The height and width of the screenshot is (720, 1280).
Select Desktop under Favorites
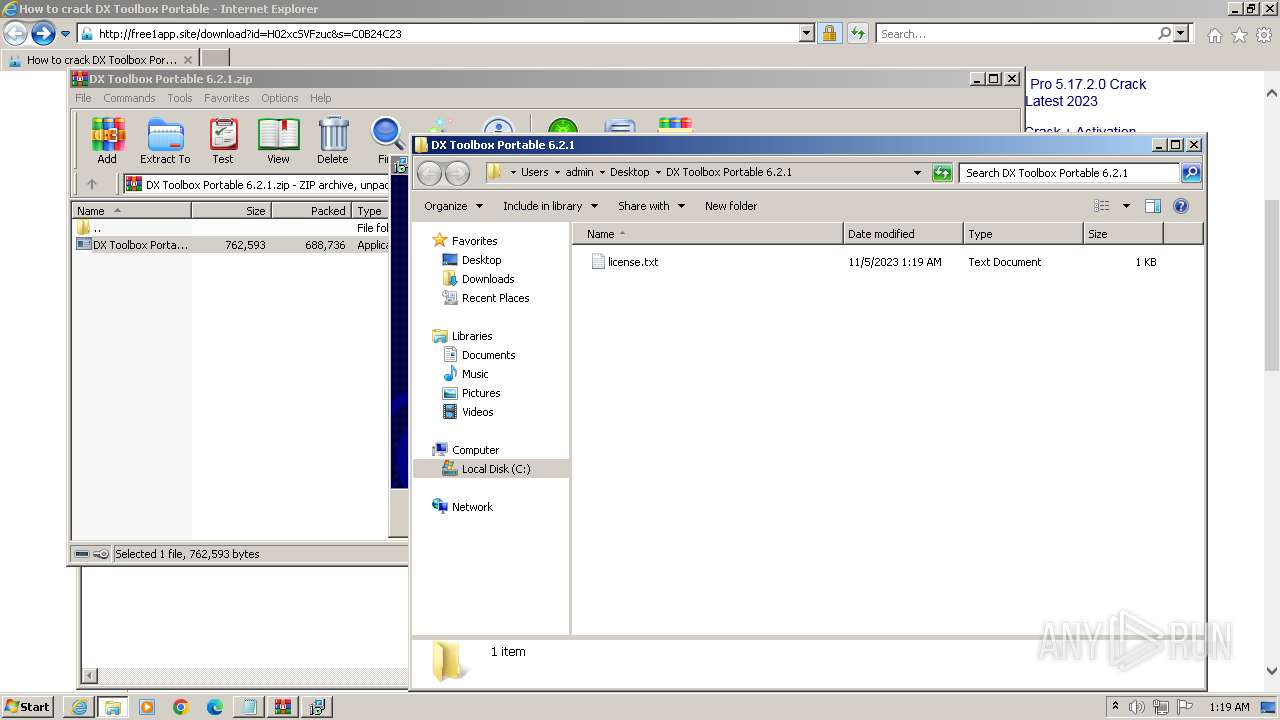[481, 260]
